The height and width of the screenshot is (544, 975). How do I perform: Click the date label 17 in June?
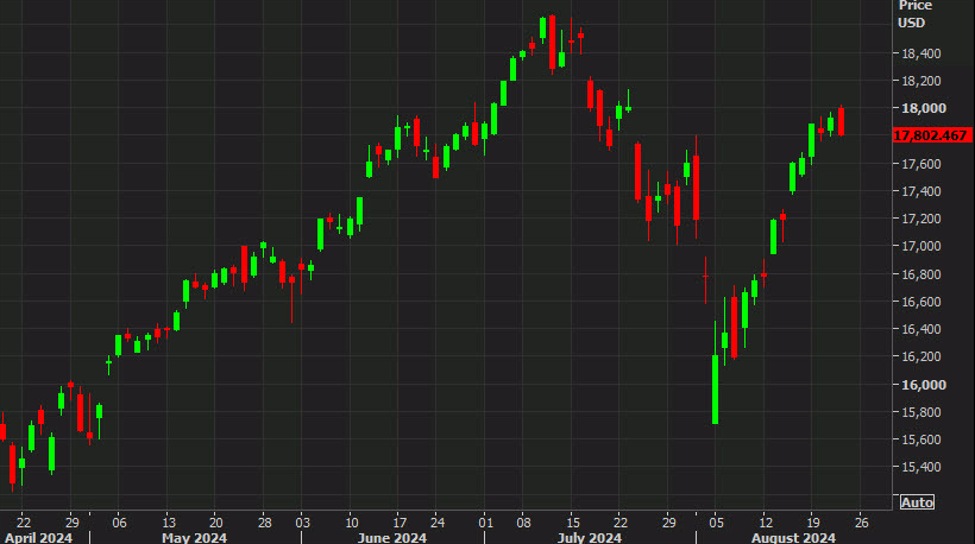point(399,522)
